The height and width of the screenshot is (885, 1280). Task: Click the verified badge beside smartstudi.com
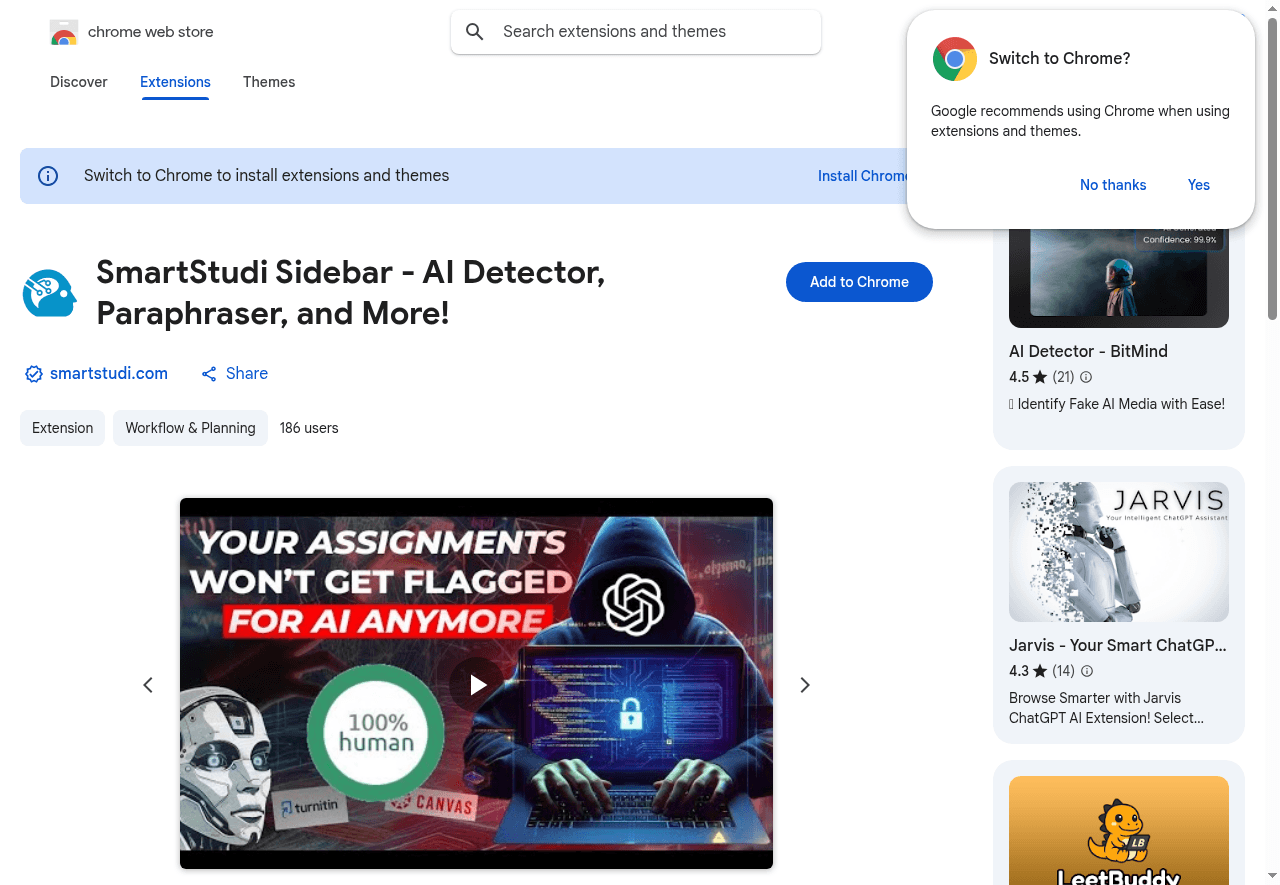tap(33, 373)
